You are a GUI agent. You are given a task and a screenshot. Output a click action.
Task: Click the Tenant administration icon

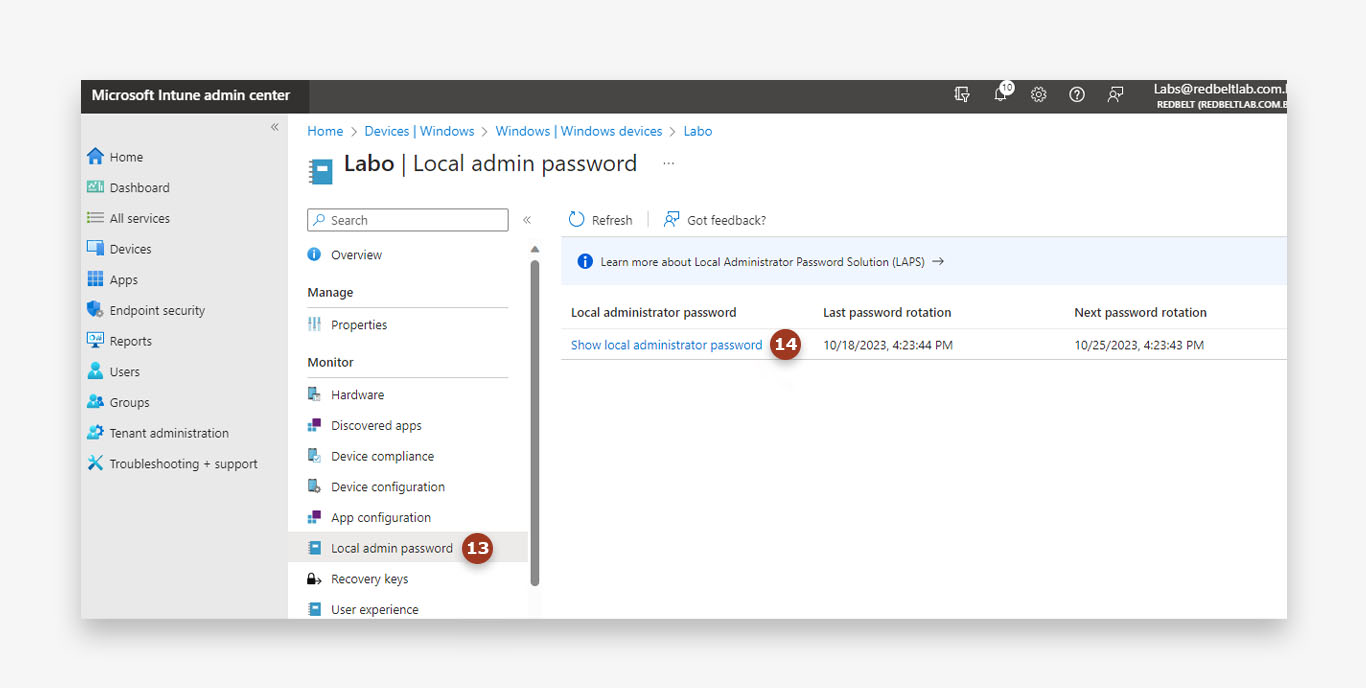[95, 433]
